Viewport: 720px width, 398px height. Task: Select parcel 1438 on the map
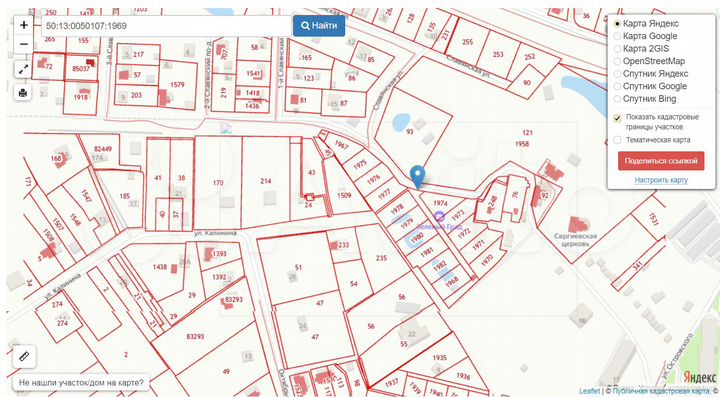click(x=160, y=267)
